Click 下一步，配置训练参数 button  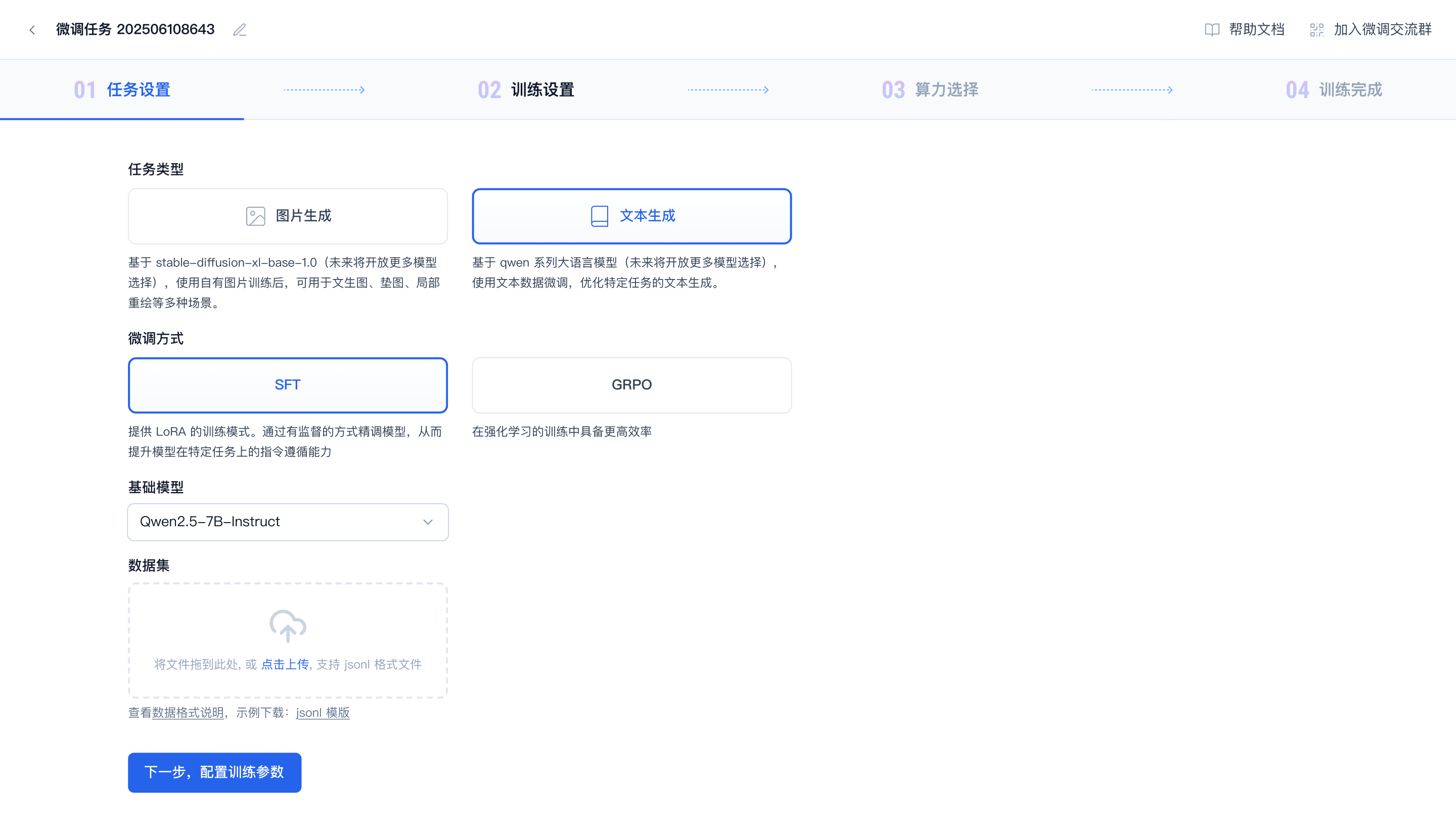pyautogui.click(x=214, y=772)
